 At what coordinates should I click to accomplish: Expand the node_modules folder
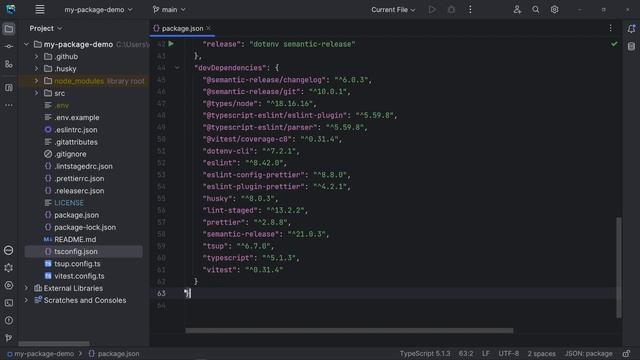click(36, 81)
